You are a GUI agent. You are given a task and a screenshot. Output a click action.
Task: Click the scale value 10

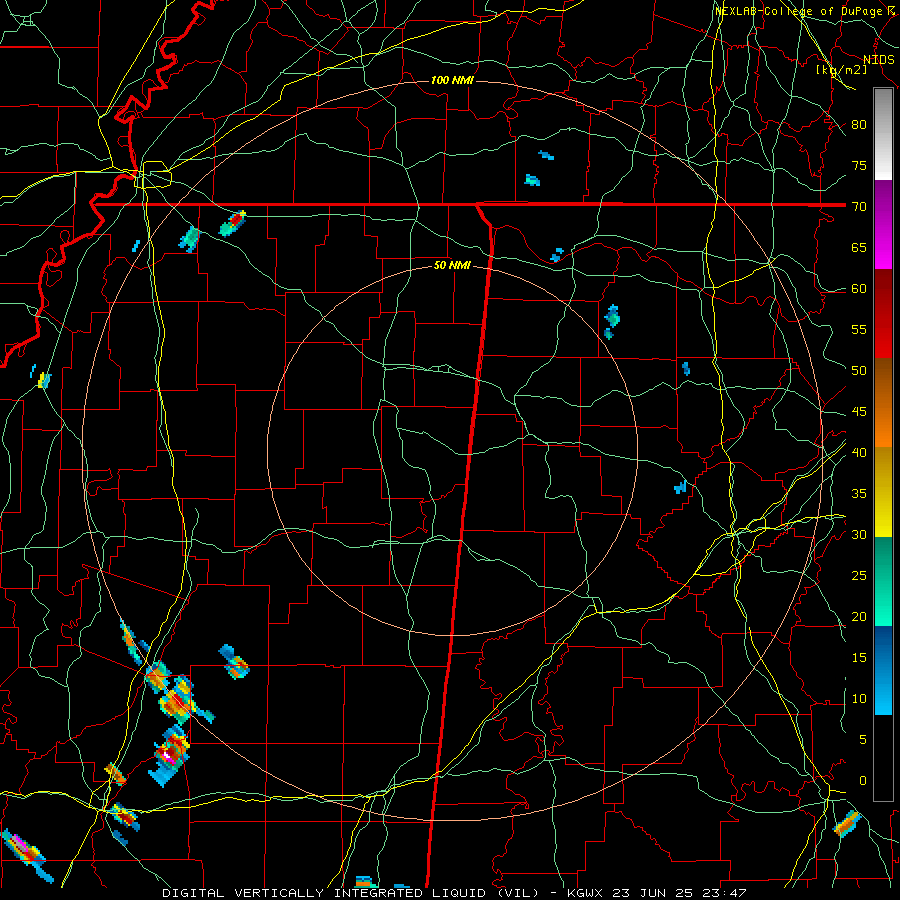[x=859, y=699]
